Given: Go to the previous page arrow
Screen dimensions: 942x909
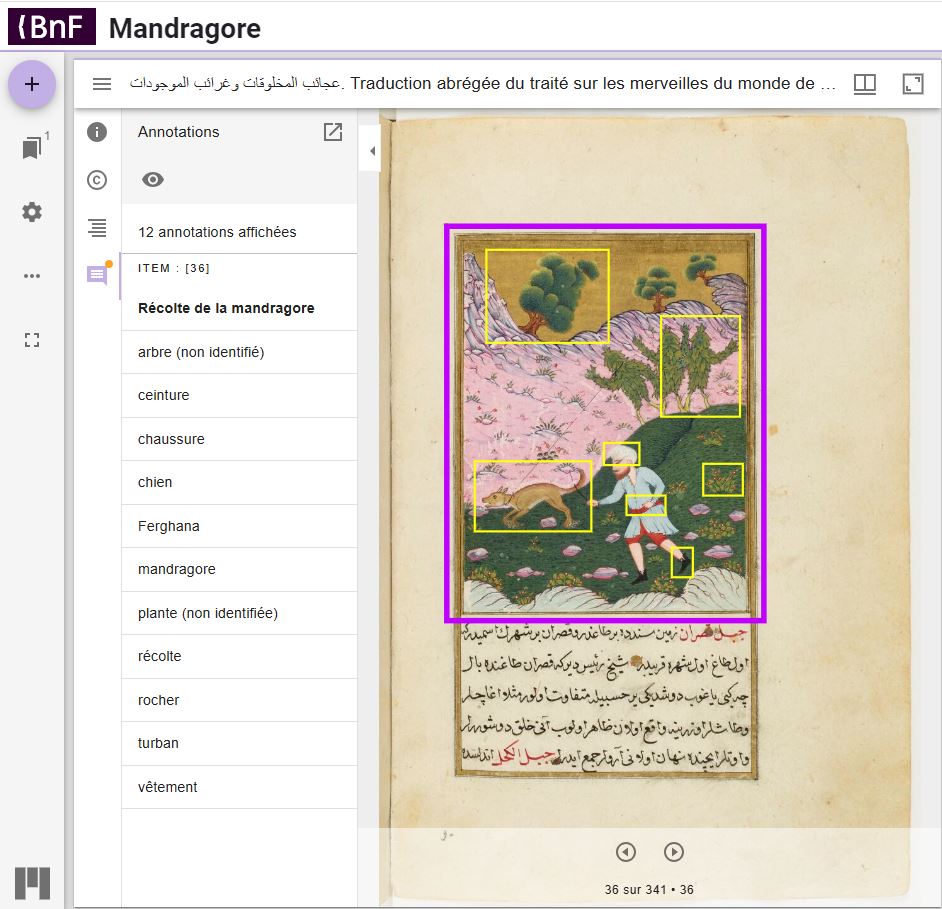Looking at the screenshot, I should 626,852.
